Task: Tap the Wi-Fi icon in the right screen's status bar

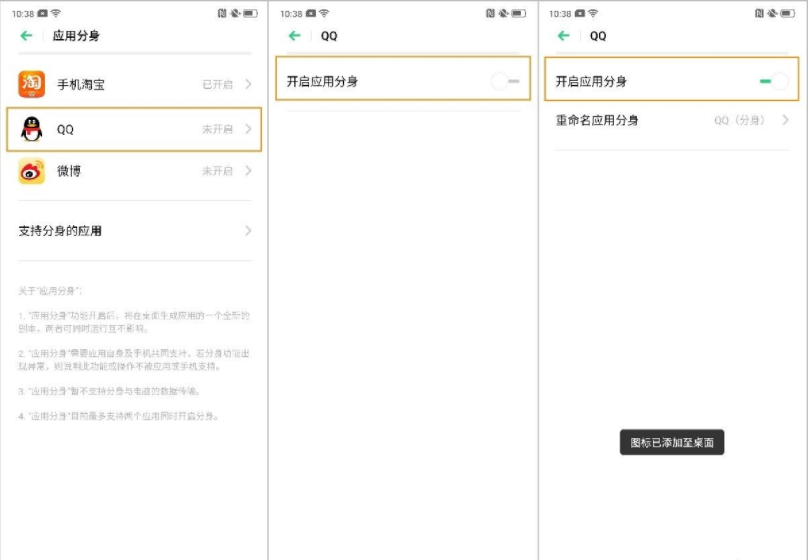Action: (x=593, y=13)
